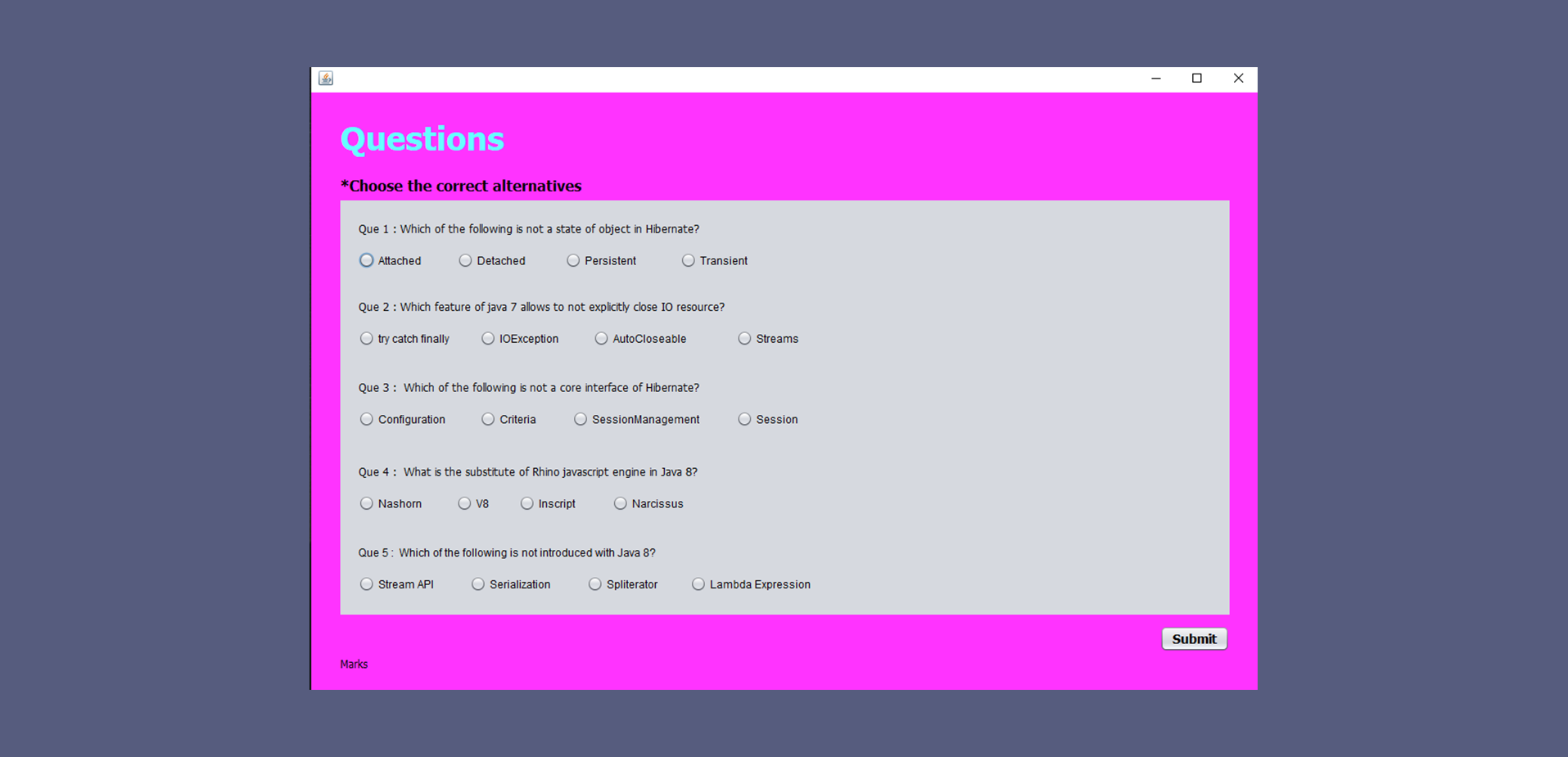Click the Submit button

(1194, 639)
